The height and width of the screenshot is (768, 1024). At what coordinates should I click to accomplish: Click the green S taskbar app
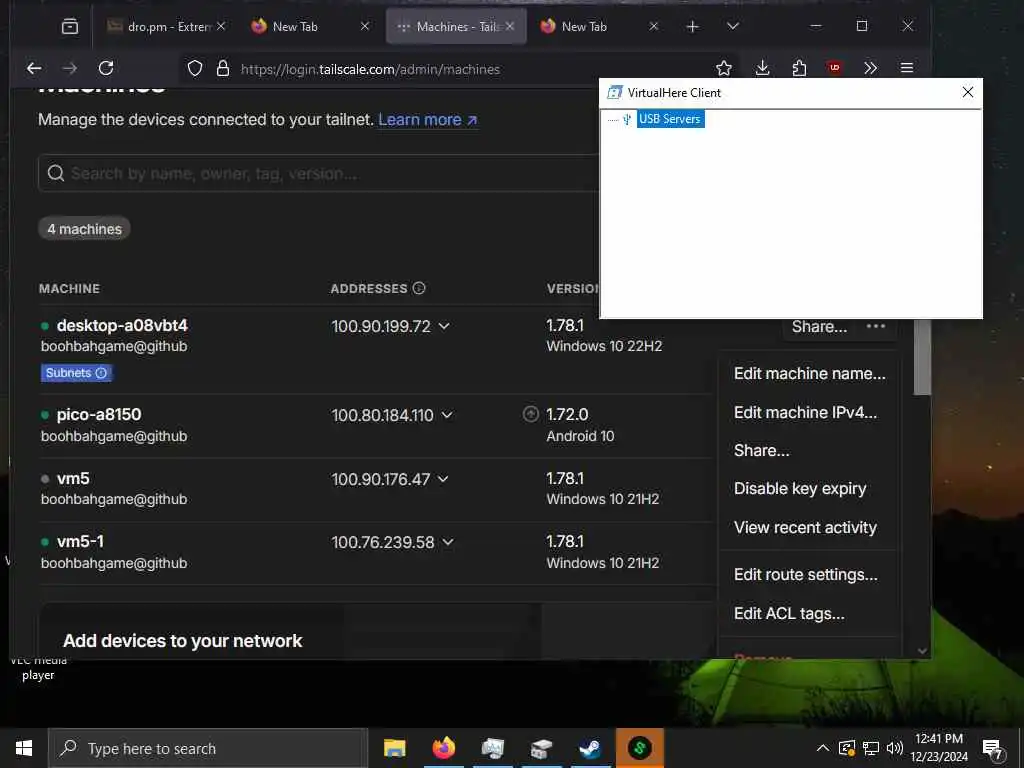pos(639,748)
